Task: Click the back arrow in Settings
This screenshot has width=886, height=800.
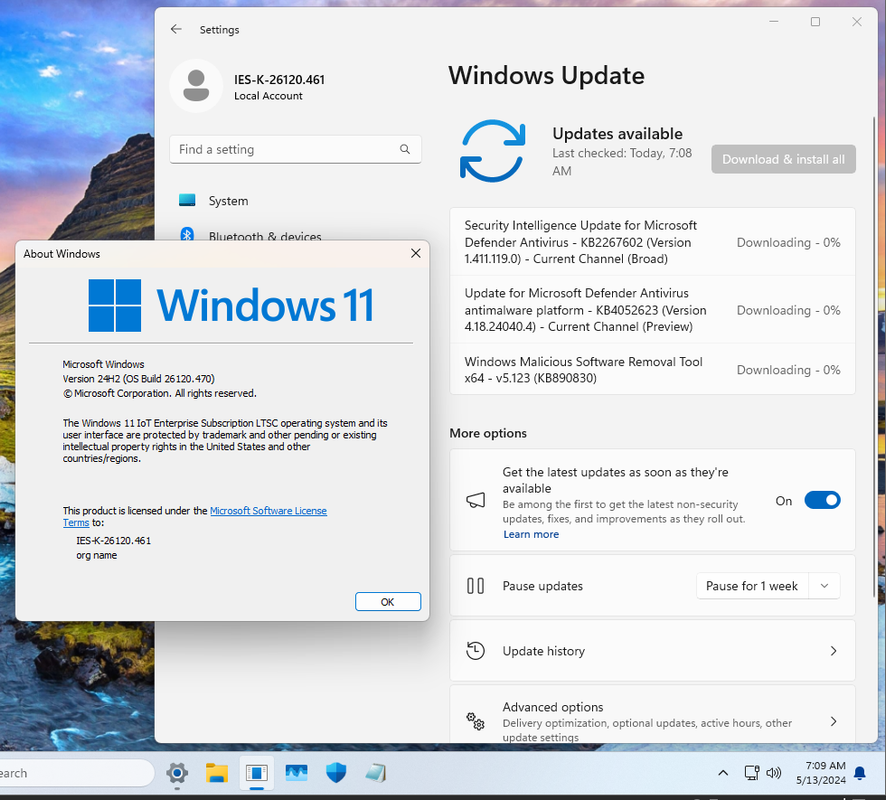Action: point(176,29)
